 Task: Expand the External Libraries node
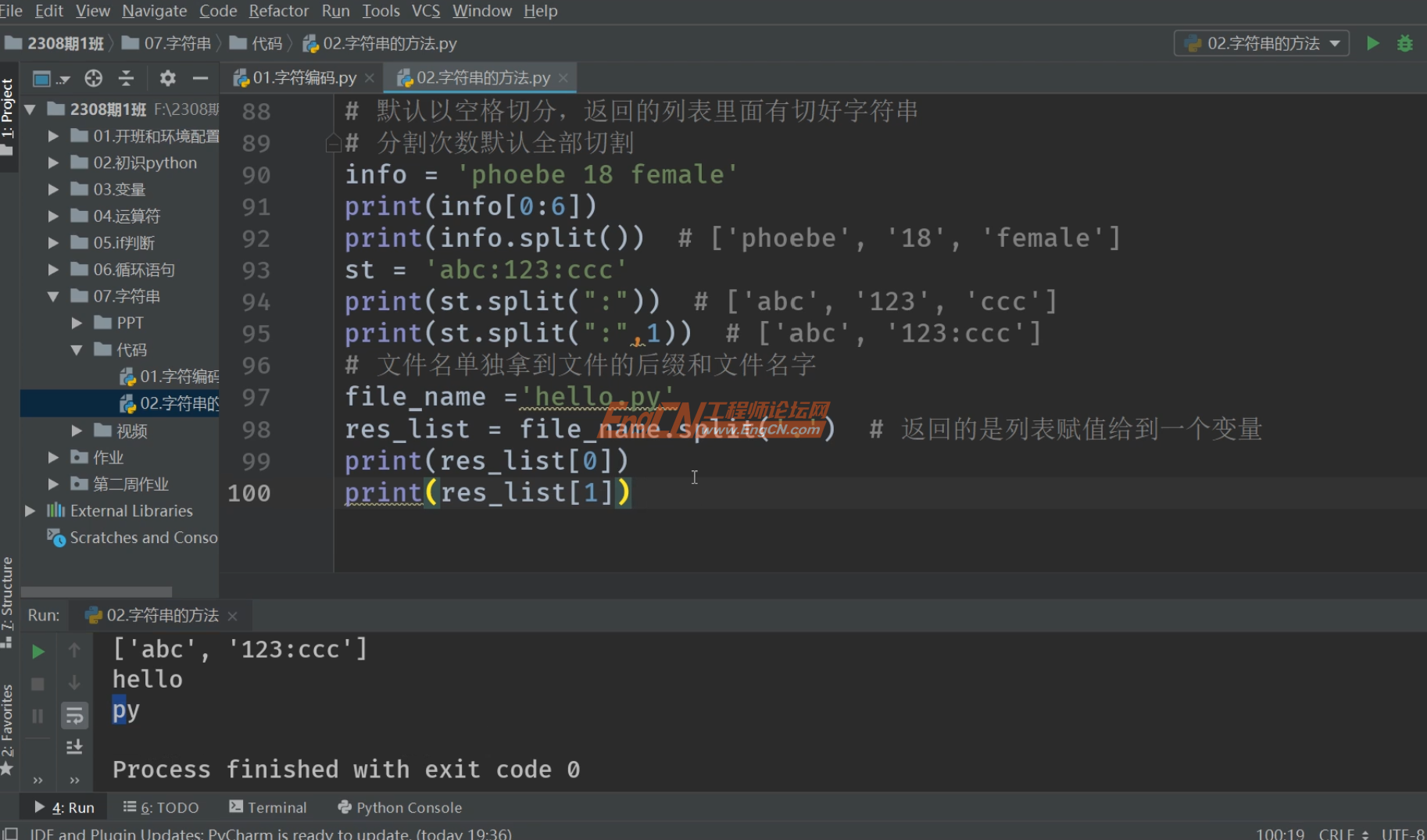point(30,510)
